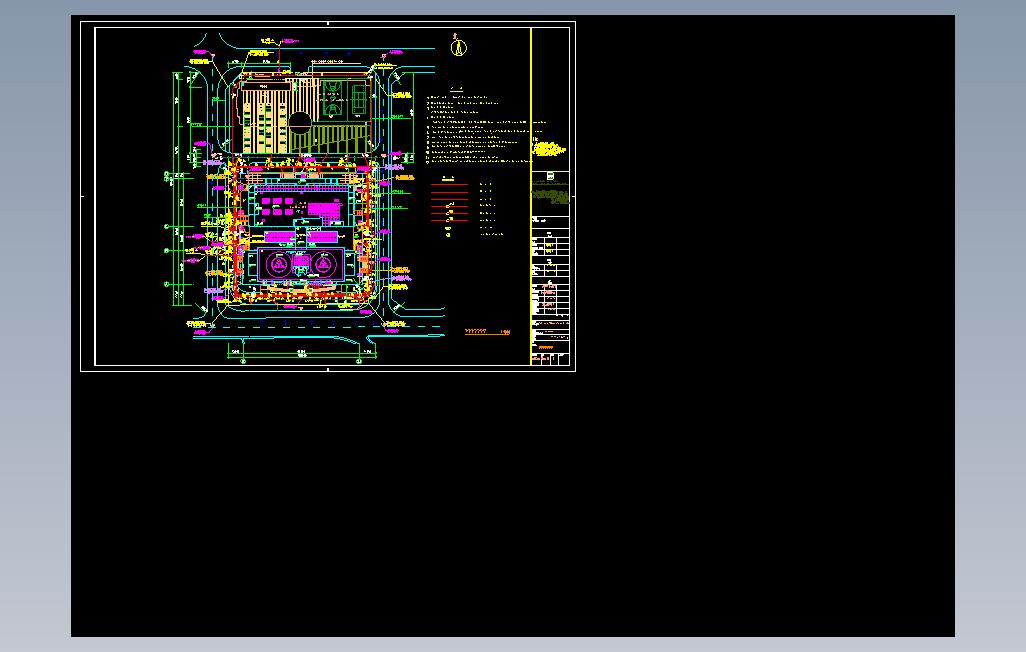Click the black filled circle in plaza
The height and width of the screenshot is (652, 1026).
click(300, 122)
